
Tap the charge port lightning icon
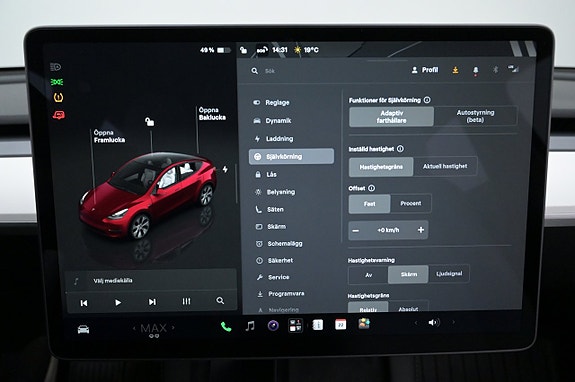coord(225,169)
